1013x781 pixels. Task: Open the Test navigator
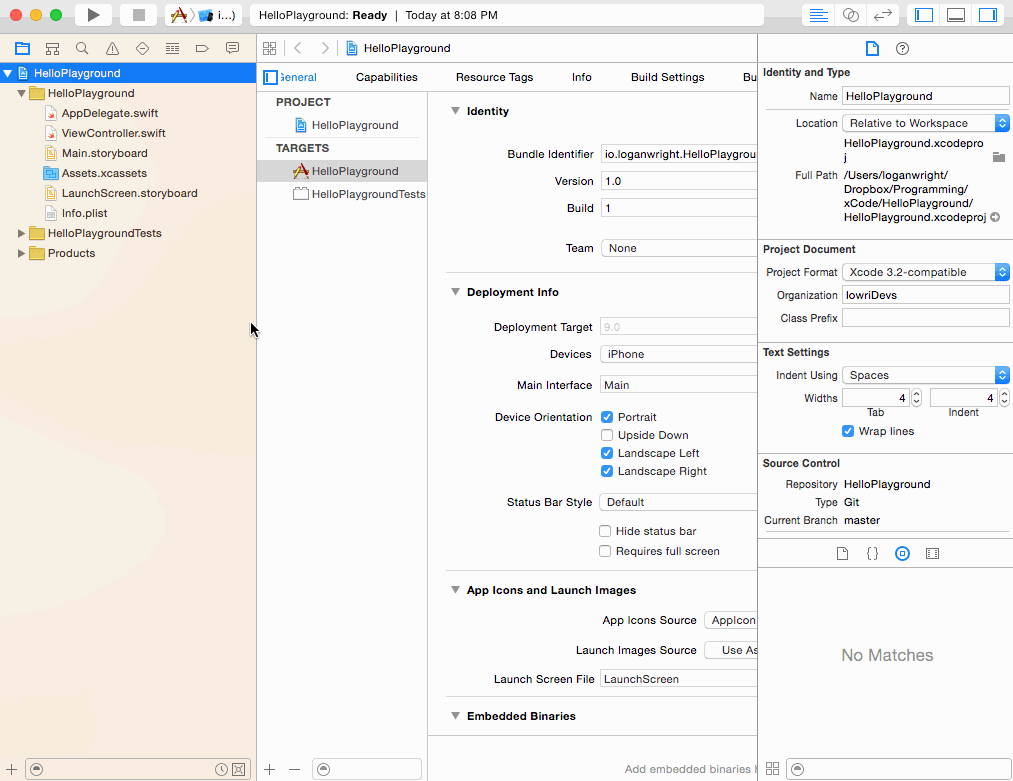pos(142,48)
